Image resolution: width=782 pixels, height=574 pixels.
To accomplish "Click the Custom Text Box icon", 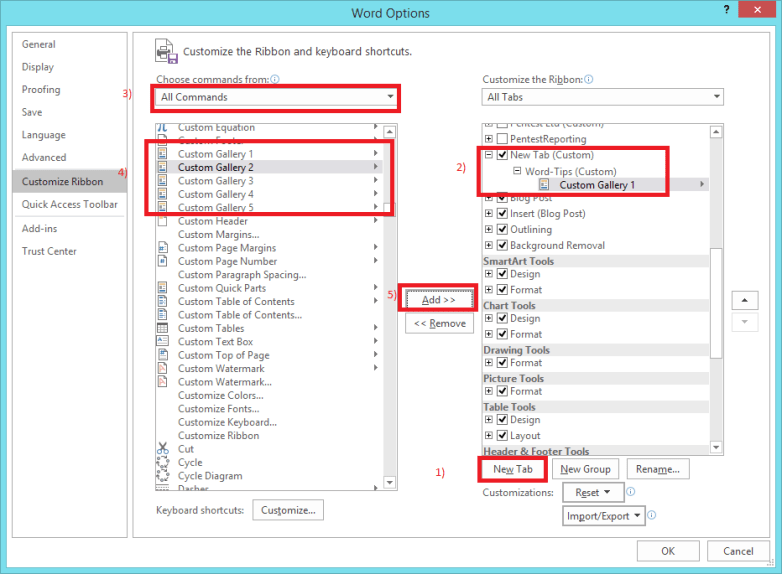I will point(162,341).
